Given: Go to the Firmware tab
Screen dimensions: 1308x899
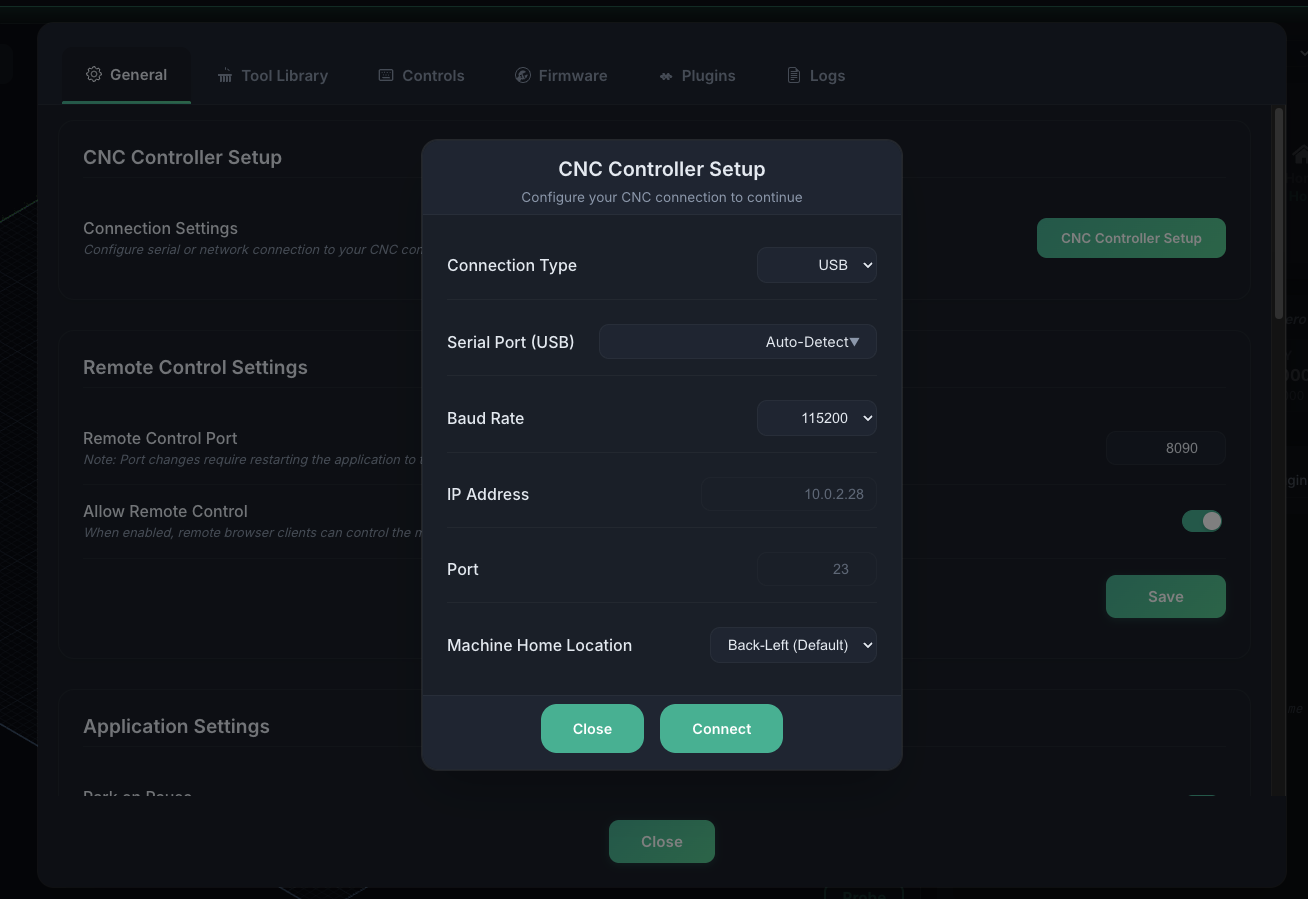Looking at the screenshot, I should pos(561,75).
